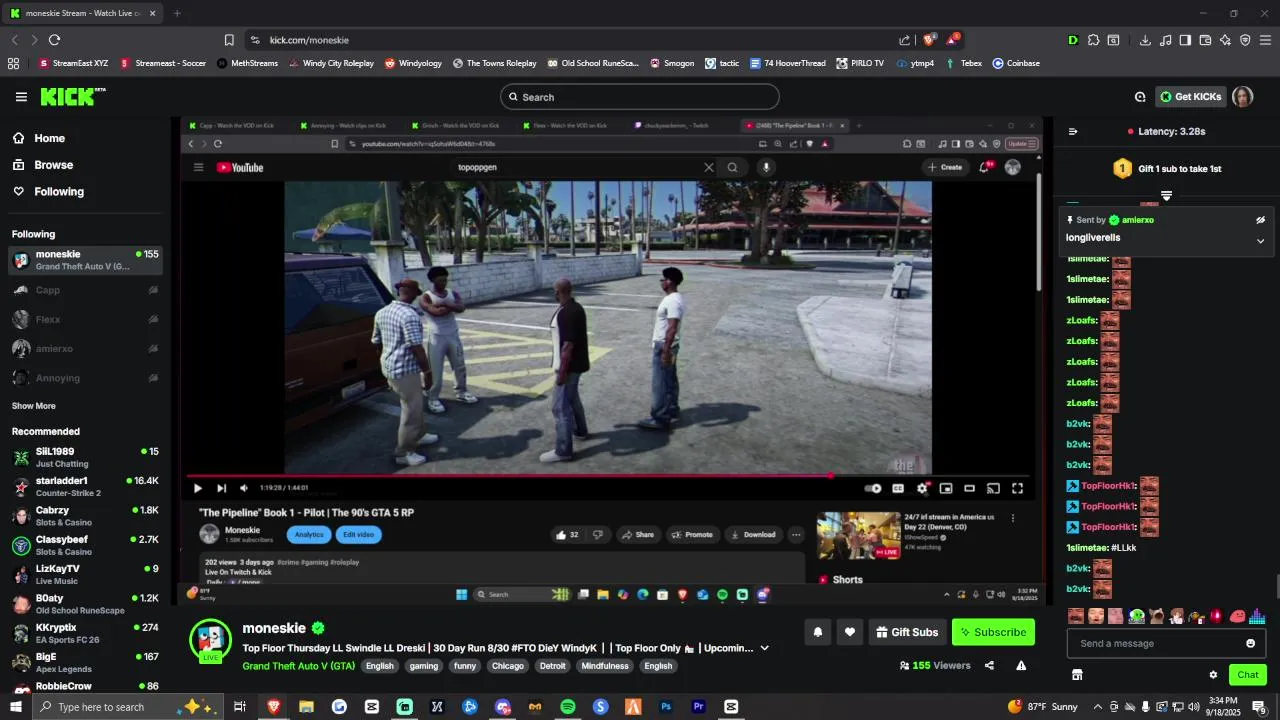Open Premiere Pro from the taskbar
Screen dimensions: 1280x720
pyautogui.click(x=699, y=707)
